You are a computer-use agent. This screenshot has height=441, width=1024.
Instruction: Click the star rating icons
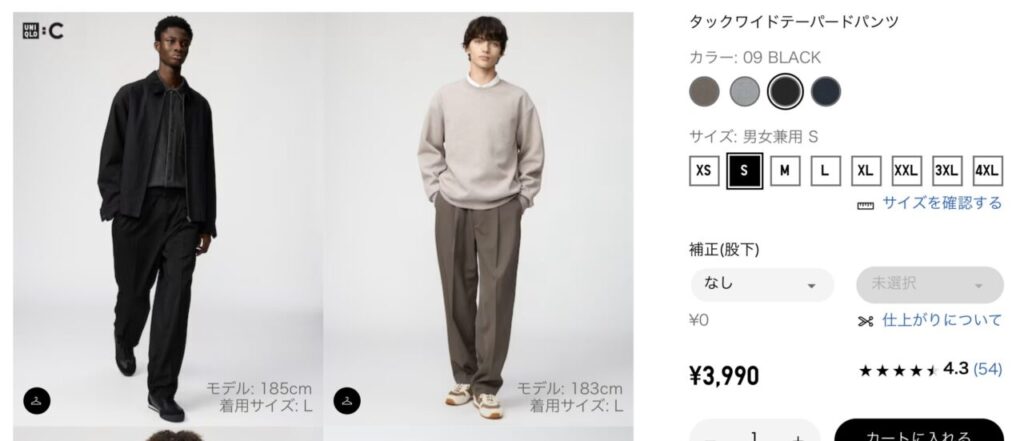tap(899, 370)
